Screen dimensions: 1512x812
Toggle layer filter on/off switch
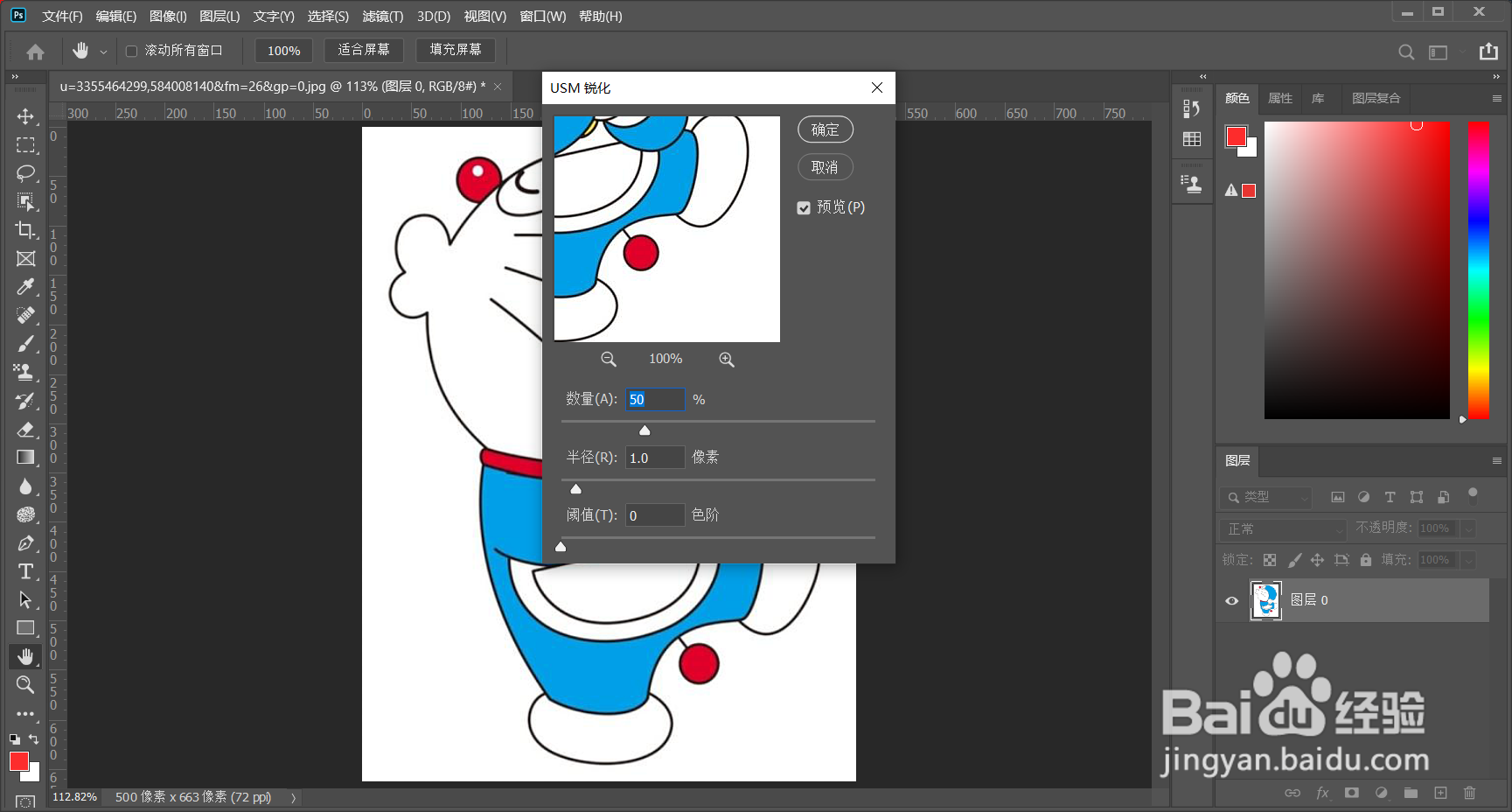click(1473, 495)
